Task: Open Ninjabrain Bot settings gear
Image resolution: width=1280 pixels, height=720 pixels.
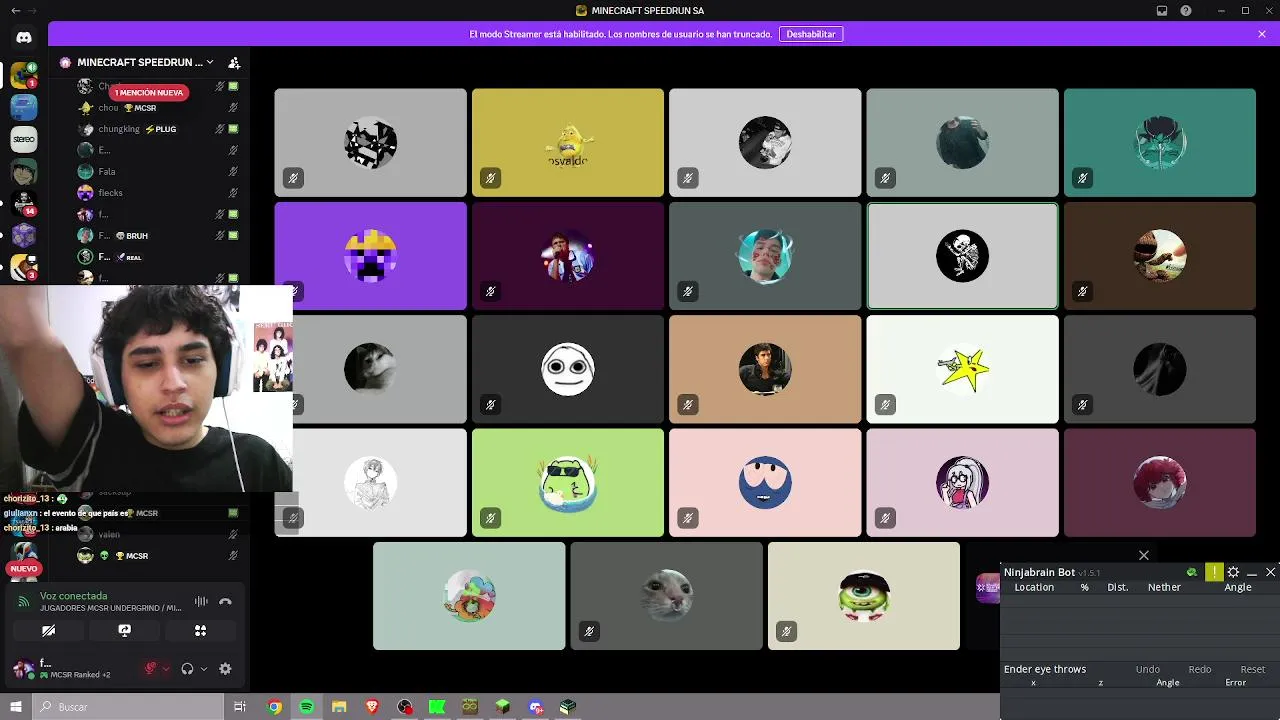Action: [1233, 572]
